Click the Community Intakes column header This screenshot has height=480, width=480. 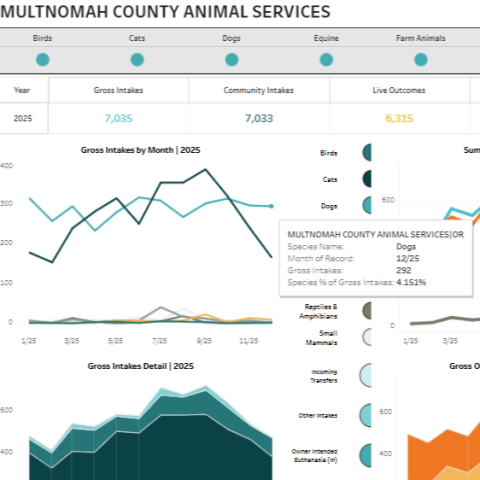259,90
